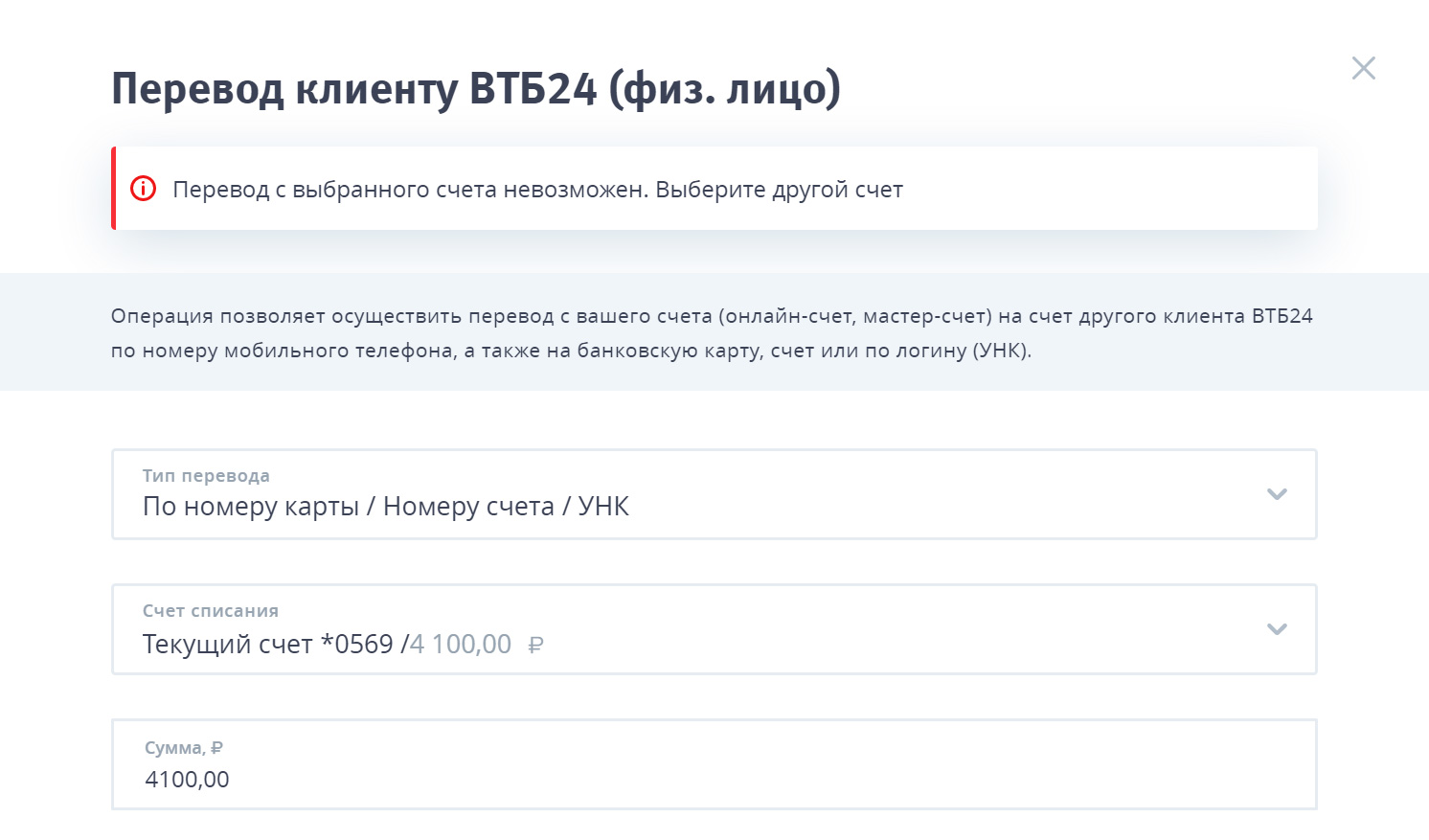Viewport: 1429px width, 840px height.
Task: Open the Тип перевода dropdown field
Action: (714, 494)
